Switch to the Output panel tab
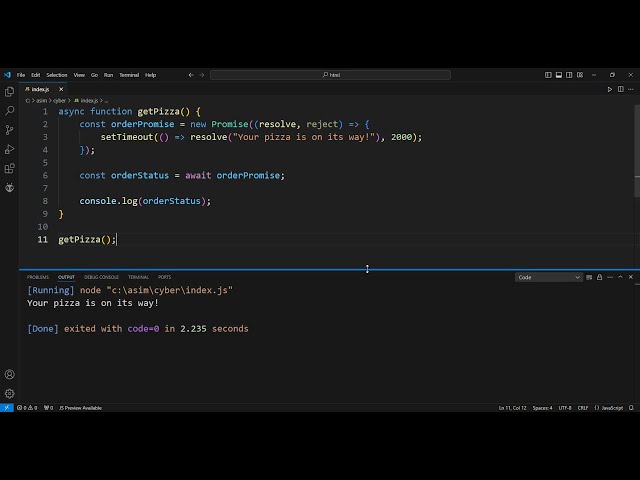Viewport: 640px width, 480px height. [x=66, y=277]
